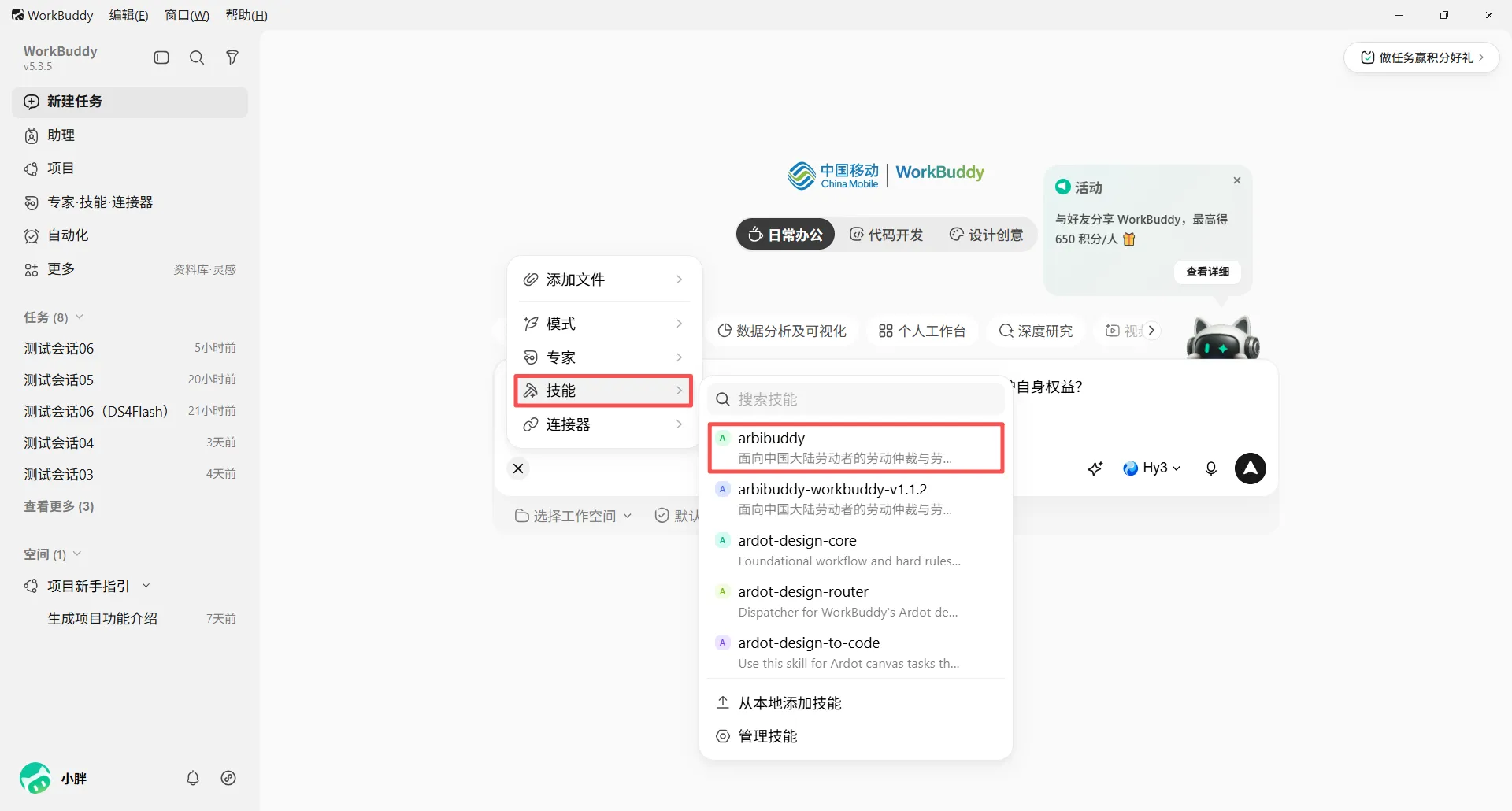Open task 测试会话06 (DS4Flash)
This screenshot has width=1512, height=811.
pyautogui.click(x=130, y=411)
